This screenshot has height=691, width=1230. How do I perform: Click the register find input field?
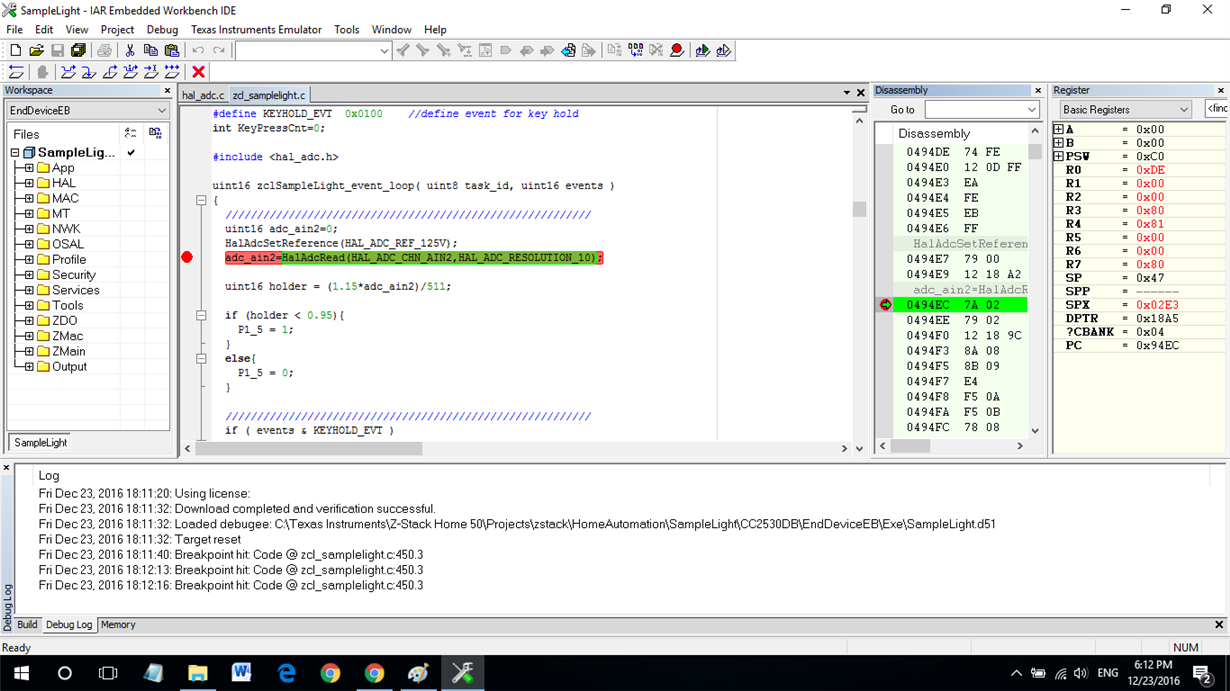(1216, 109)
